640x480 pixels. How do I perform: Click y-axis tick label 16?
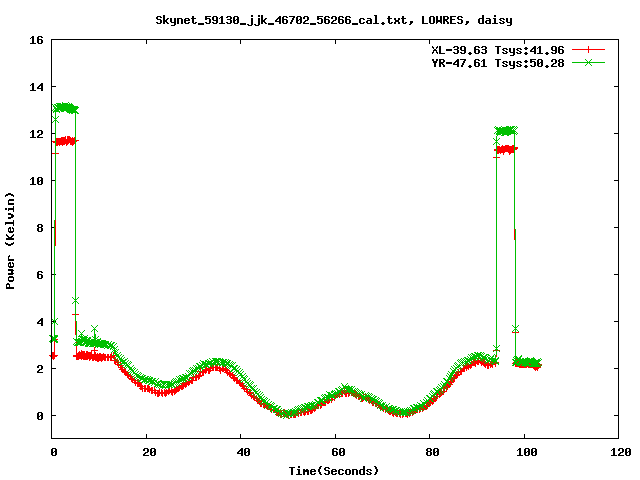click(36, 40)
